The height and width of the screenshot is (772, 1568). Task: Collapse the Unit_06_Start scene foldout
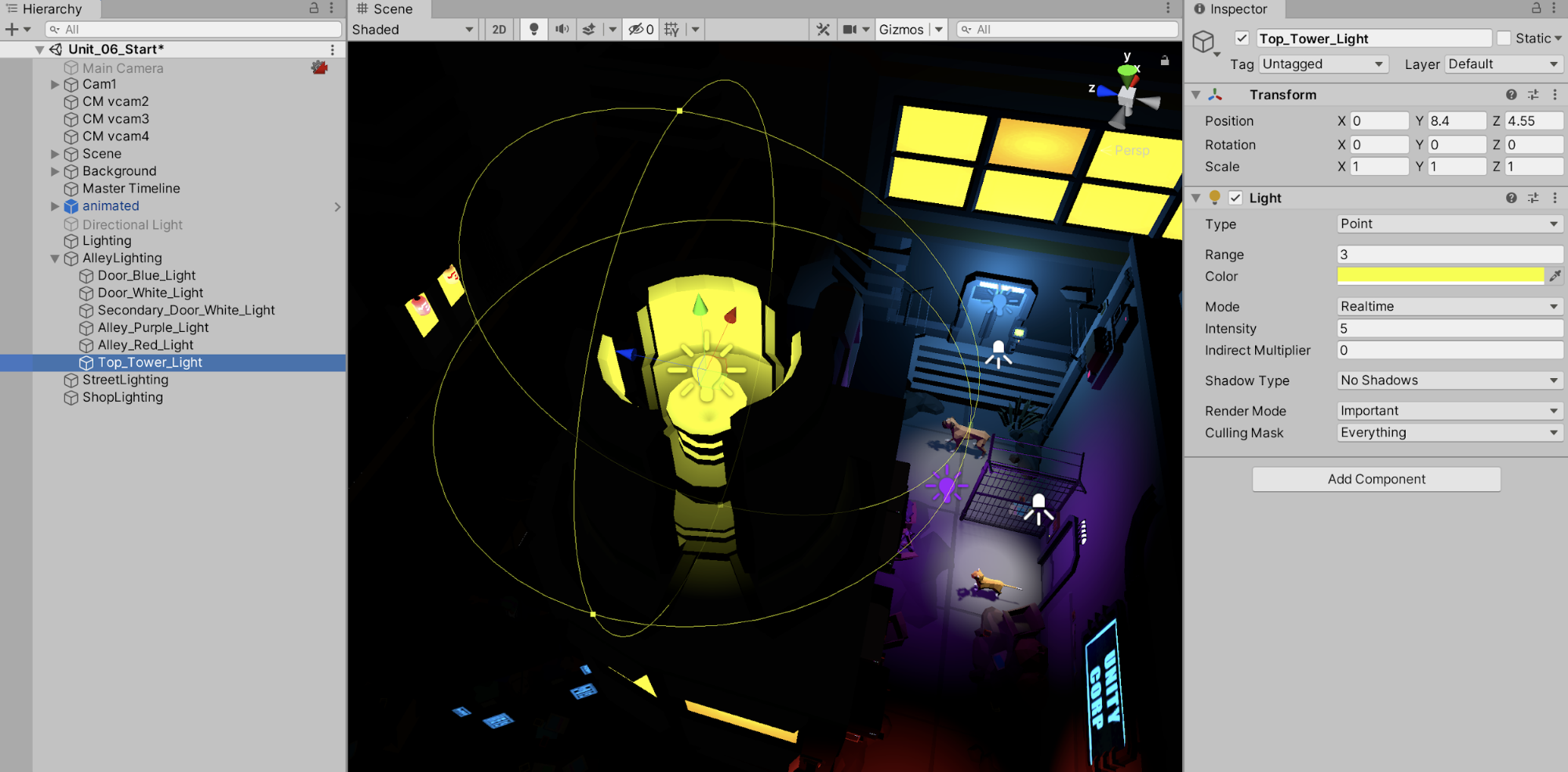coord(39,49)
